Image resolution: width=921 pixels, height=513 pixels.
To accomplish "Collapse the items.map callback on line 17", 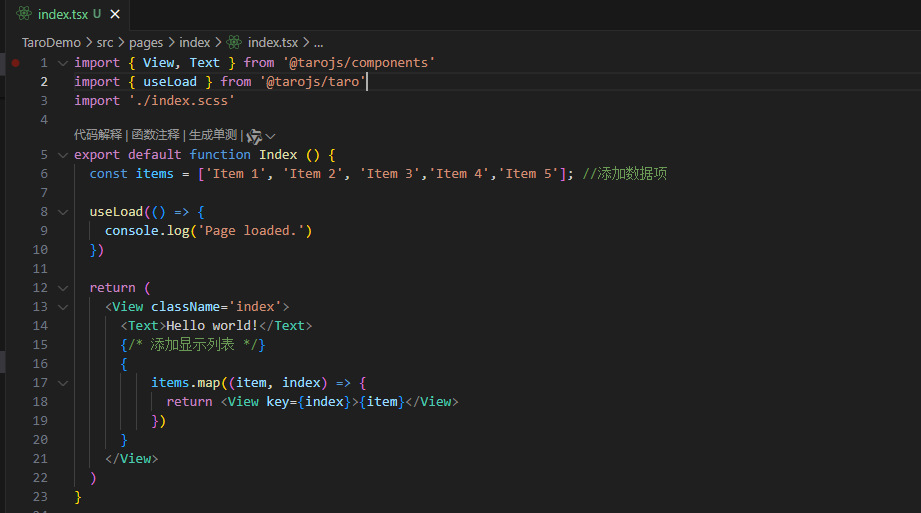I will [63, 383].
